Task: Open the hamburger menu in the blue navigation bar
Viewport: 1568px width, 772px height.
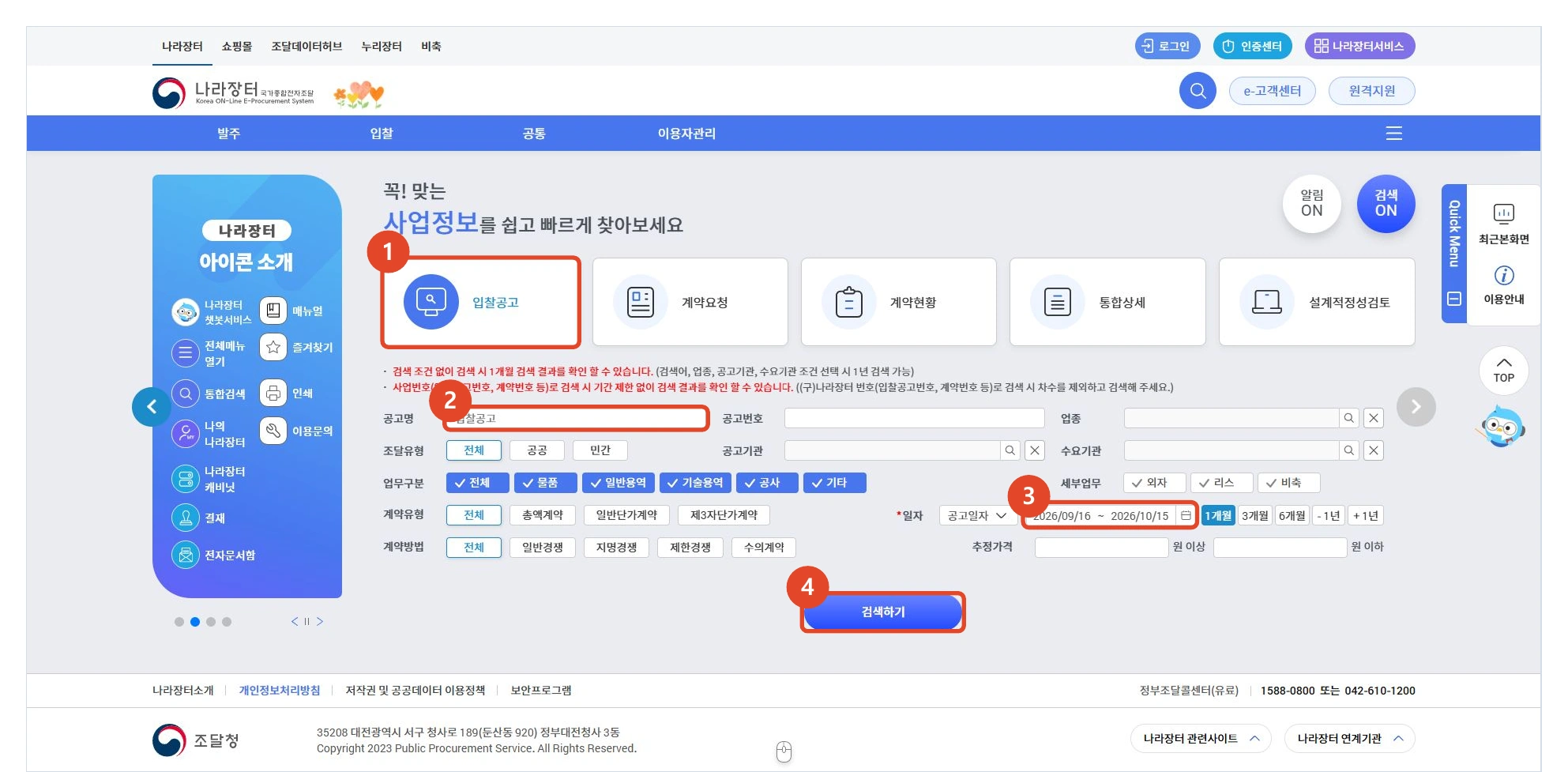Action: pyautogui.click(x=1394, y=134)
